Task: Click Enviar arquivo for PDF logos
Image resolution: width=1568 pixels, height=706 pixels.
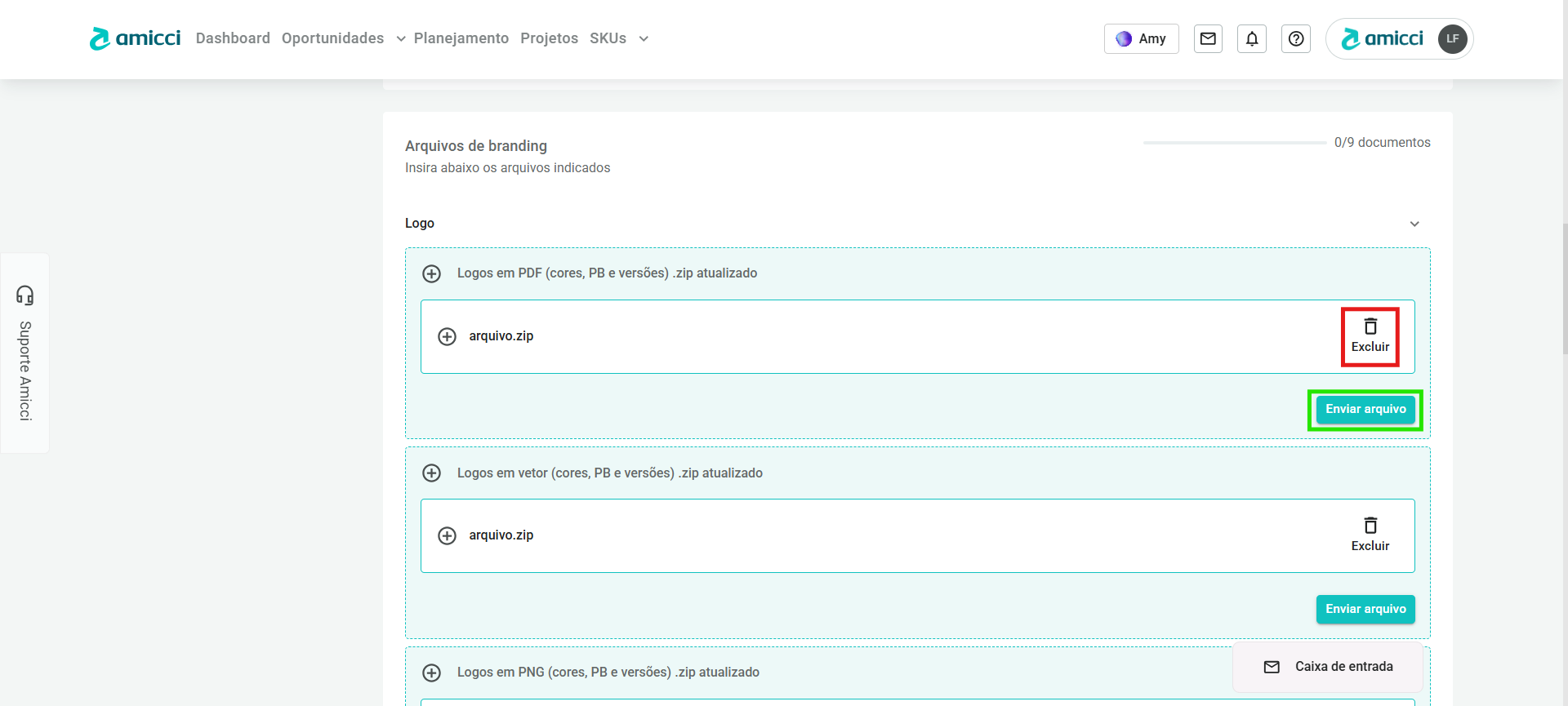Action: 1365,410
